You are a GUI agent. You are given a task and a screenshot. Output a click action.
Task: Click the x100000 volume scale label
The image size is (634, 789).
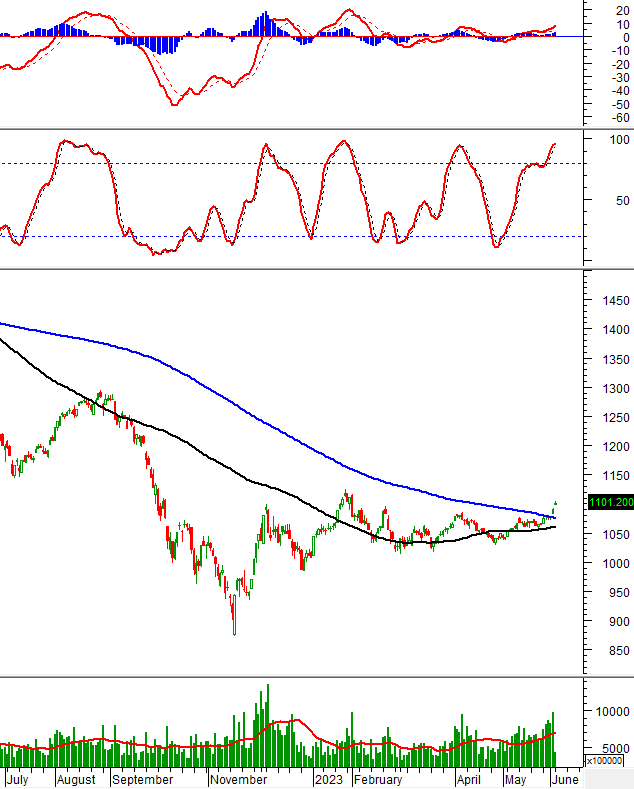(x=604, y=761)
